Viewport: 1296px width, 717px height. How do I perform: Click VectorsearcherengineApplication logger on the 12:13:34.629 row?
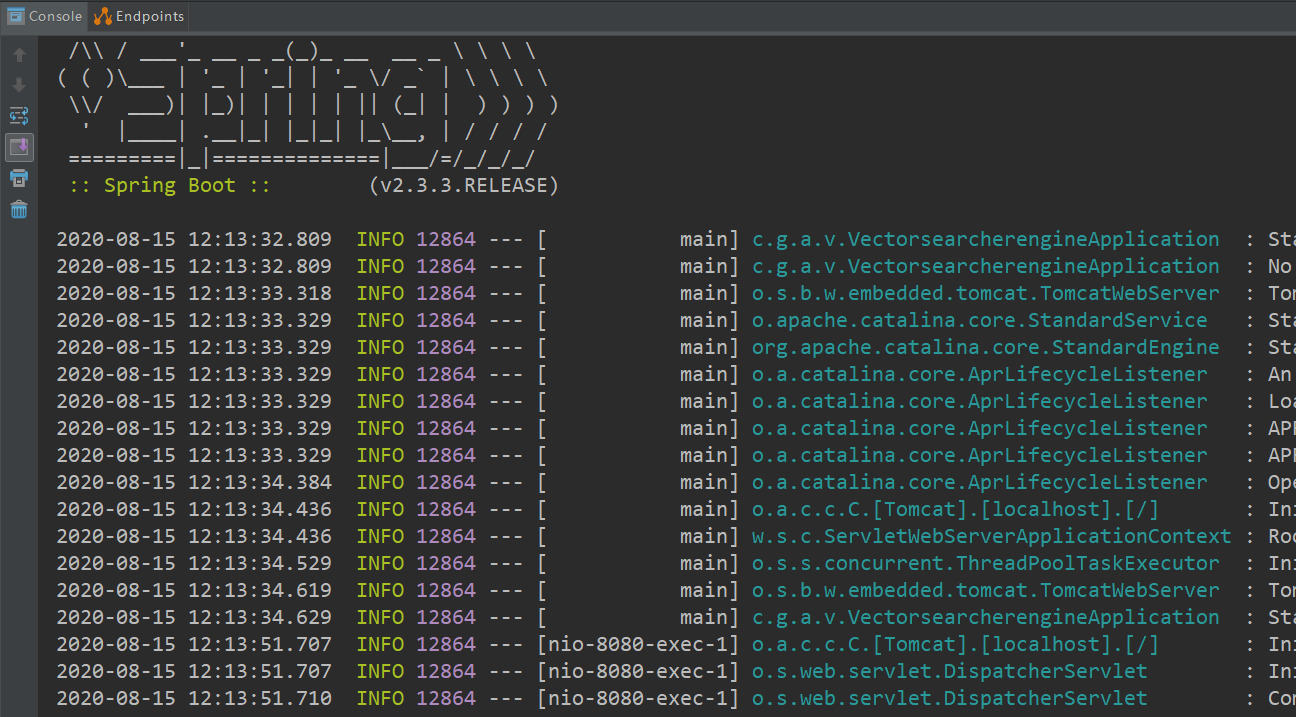pyautogui.click(x=986, y=617)
